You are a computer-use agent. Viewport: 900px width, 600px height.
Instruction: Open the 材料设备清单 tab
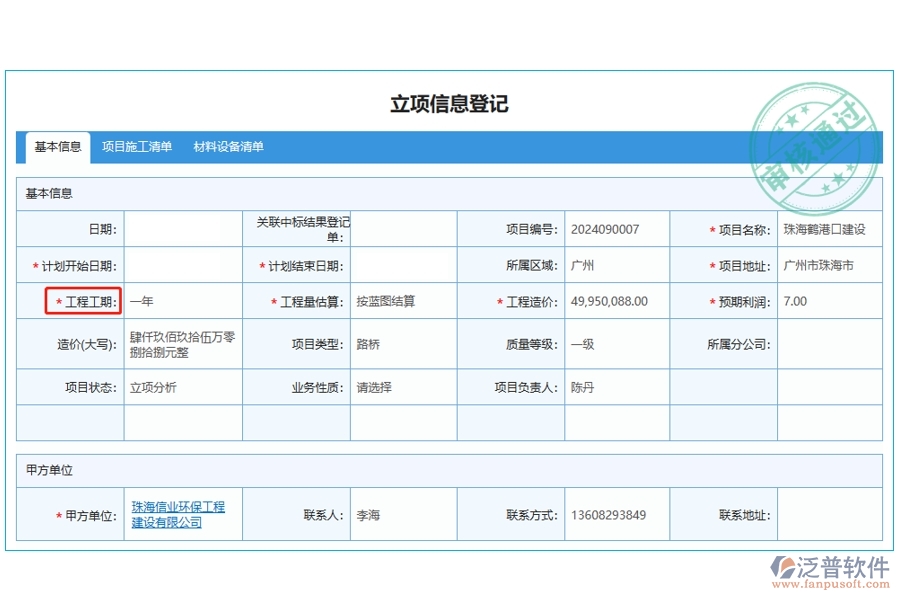pos(229,147)
